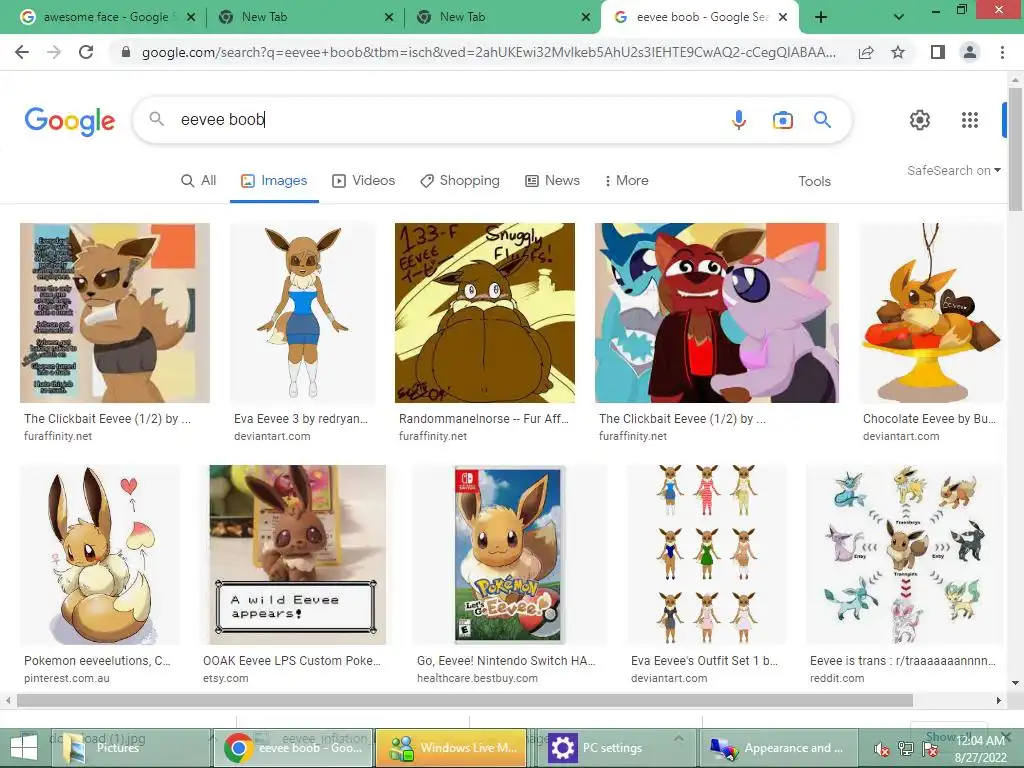
Task: Open the Chrome profile avatar
Action: click(x=970, y=52)
